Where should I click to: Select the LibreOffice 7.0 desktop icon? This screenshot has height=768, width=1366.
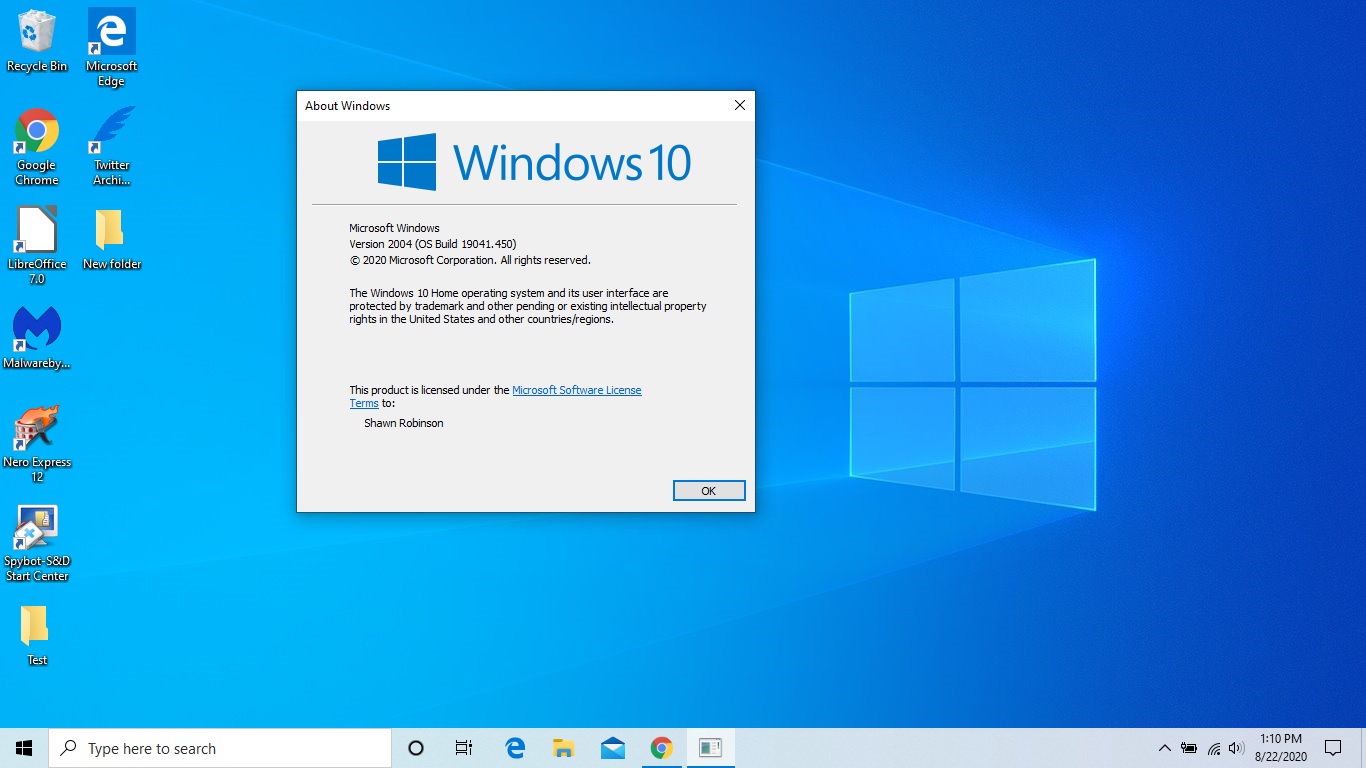(x=37, y=246)
